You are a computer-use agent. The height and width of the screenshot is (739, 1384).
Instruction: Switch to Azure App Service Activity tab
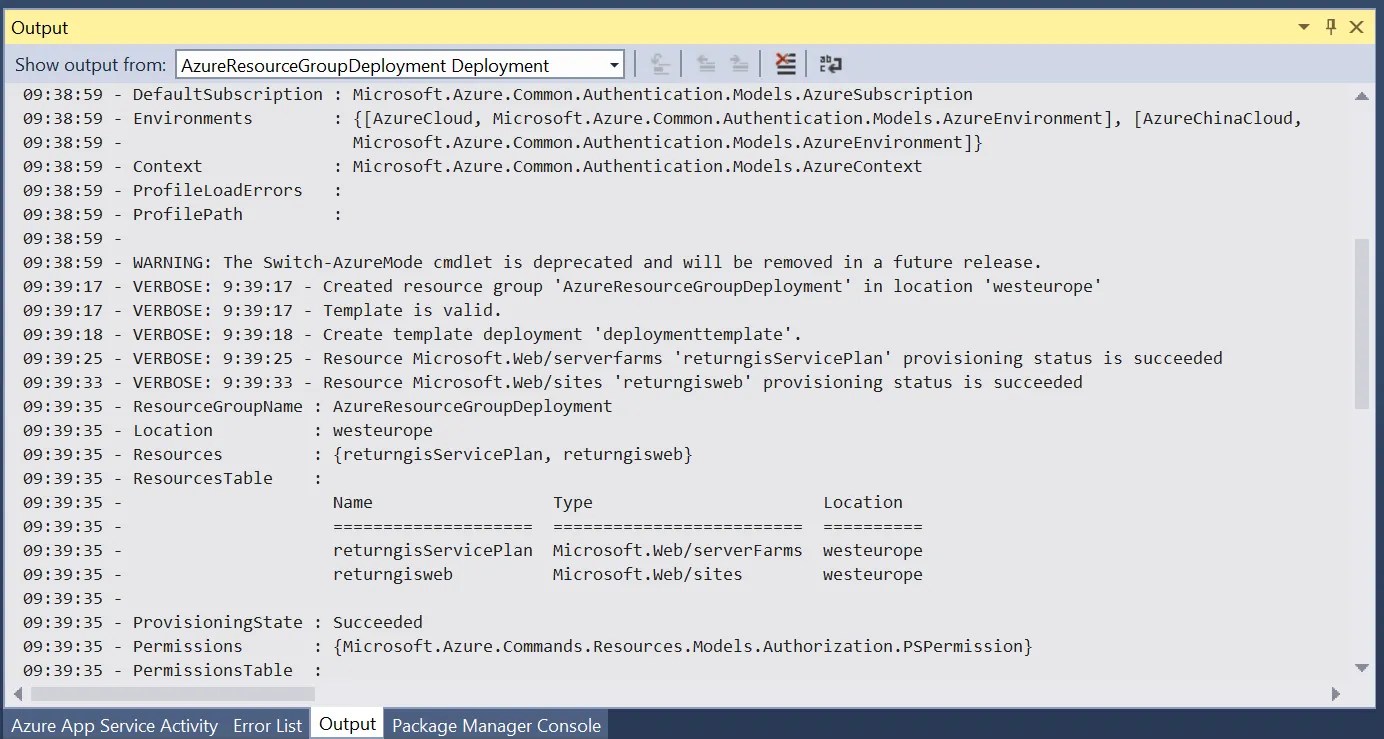[x=114, y=725]
